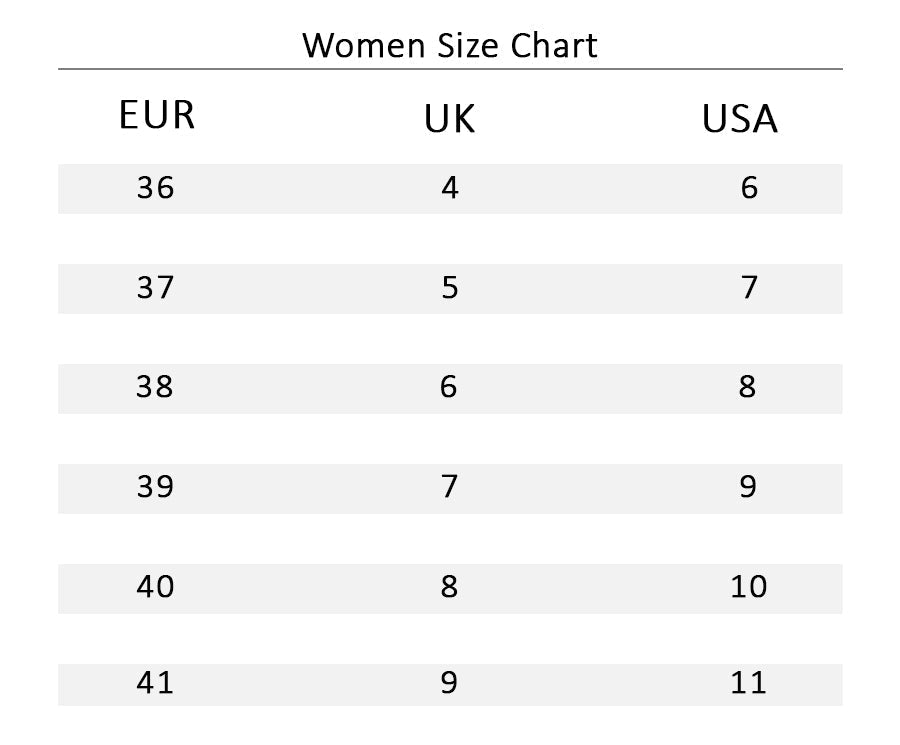Select the USA column header

pos(739,119)
